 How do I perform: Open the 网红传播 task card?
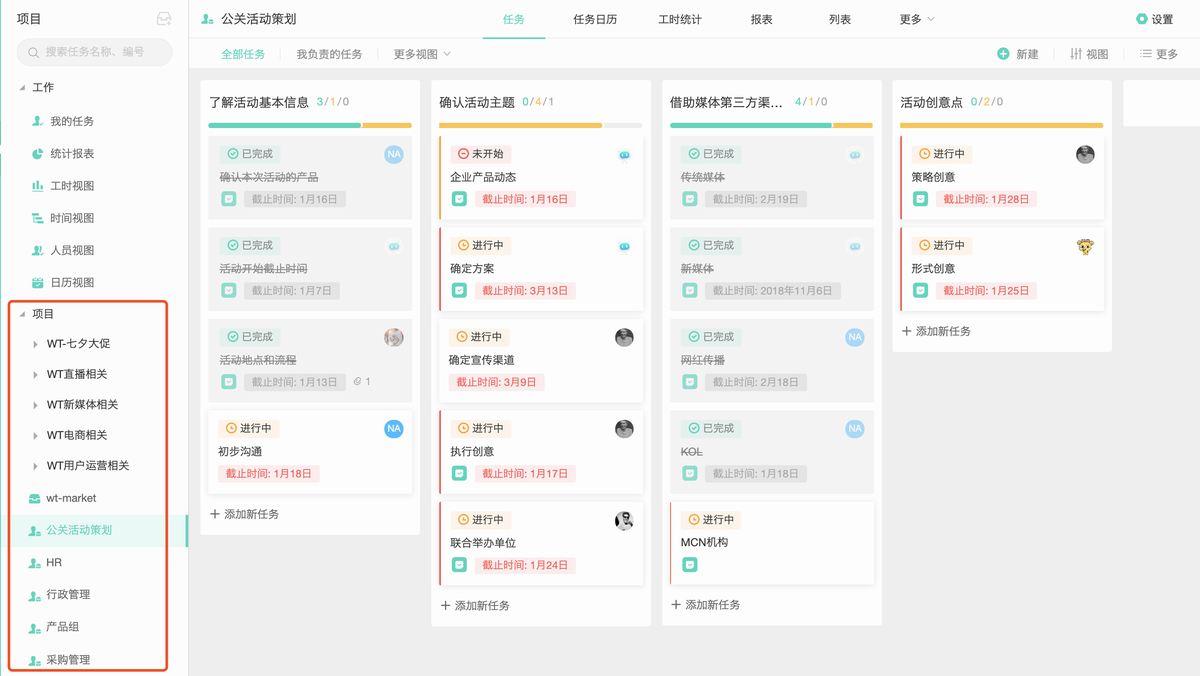(772, 360)
